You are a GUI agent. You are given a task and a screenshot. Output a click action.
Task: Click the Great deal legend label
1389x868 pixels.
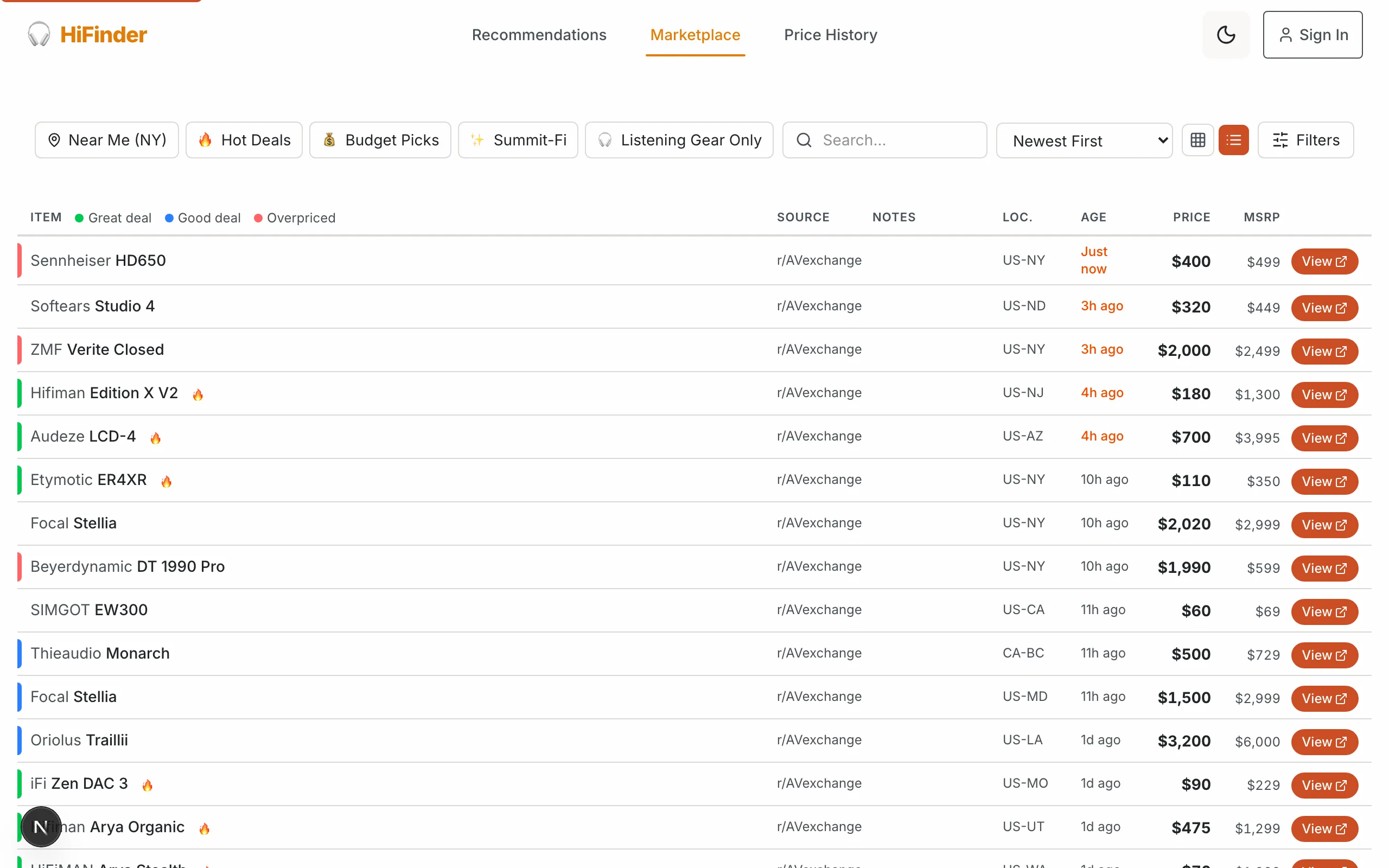click(x=119, y=218)
